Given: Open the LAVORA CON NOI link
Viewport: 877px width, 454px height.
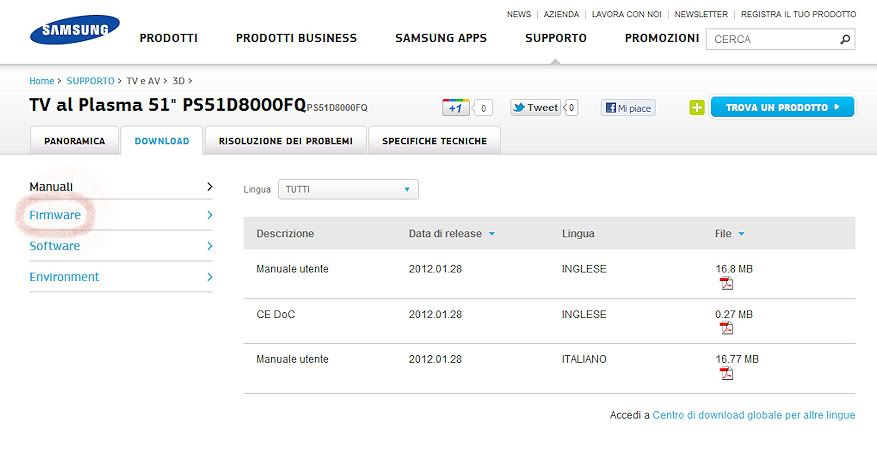Looking at the screenshot, I should coord(626,14).
